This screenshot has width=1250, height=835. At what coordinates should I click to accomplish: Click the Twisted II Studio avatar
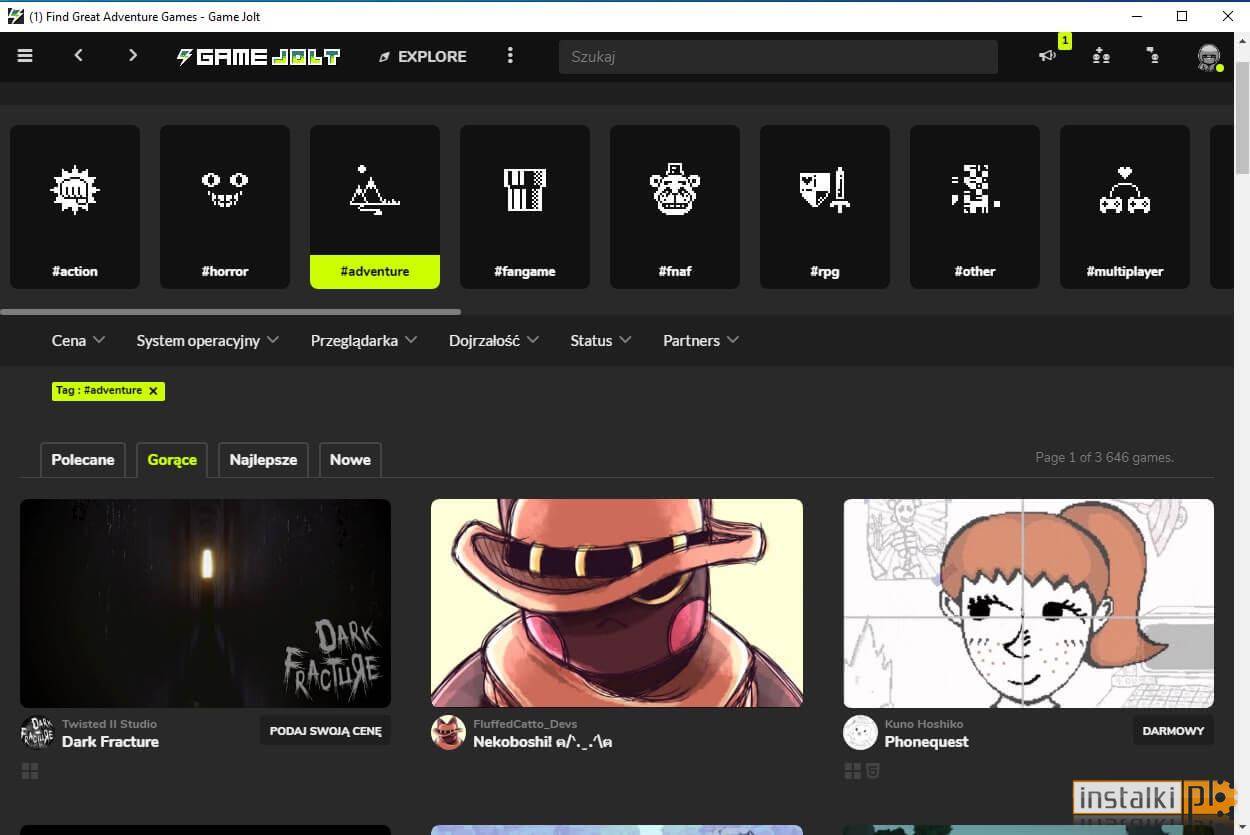[x=37, y=733]
